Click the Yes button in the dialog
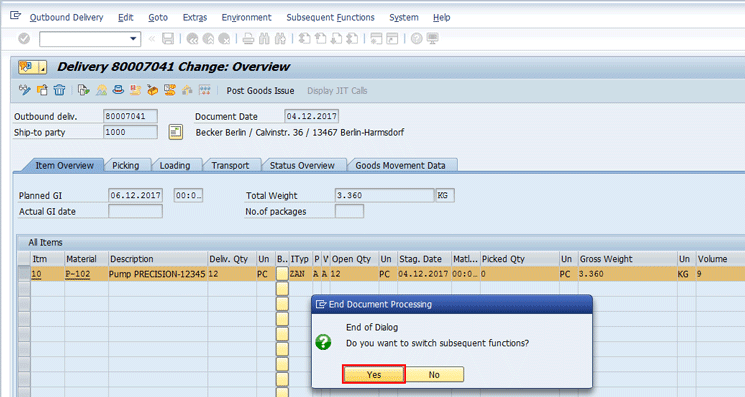 tap(374, 374)
